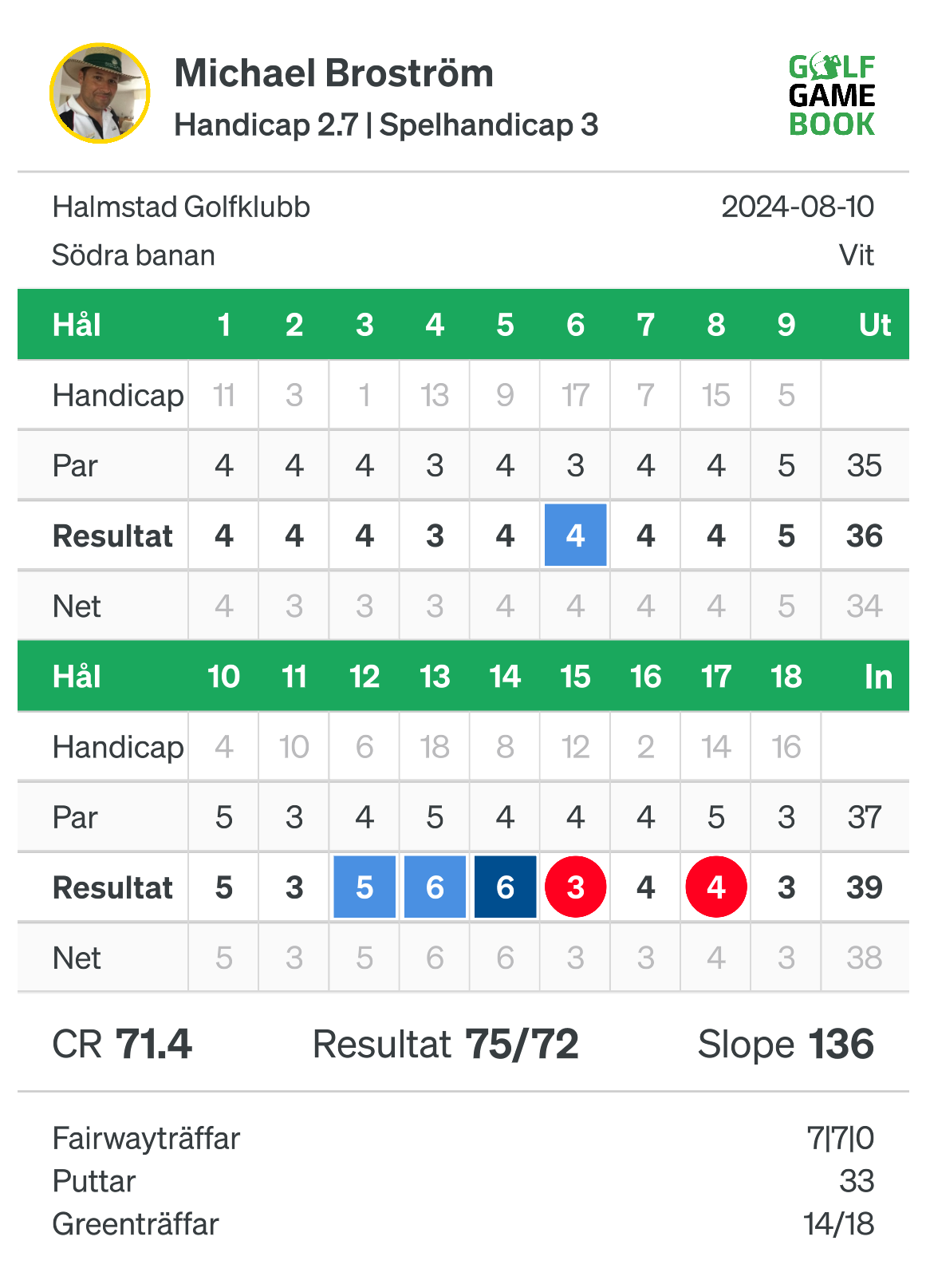Click the Resultat 75/72 summary

point(446,1044)
